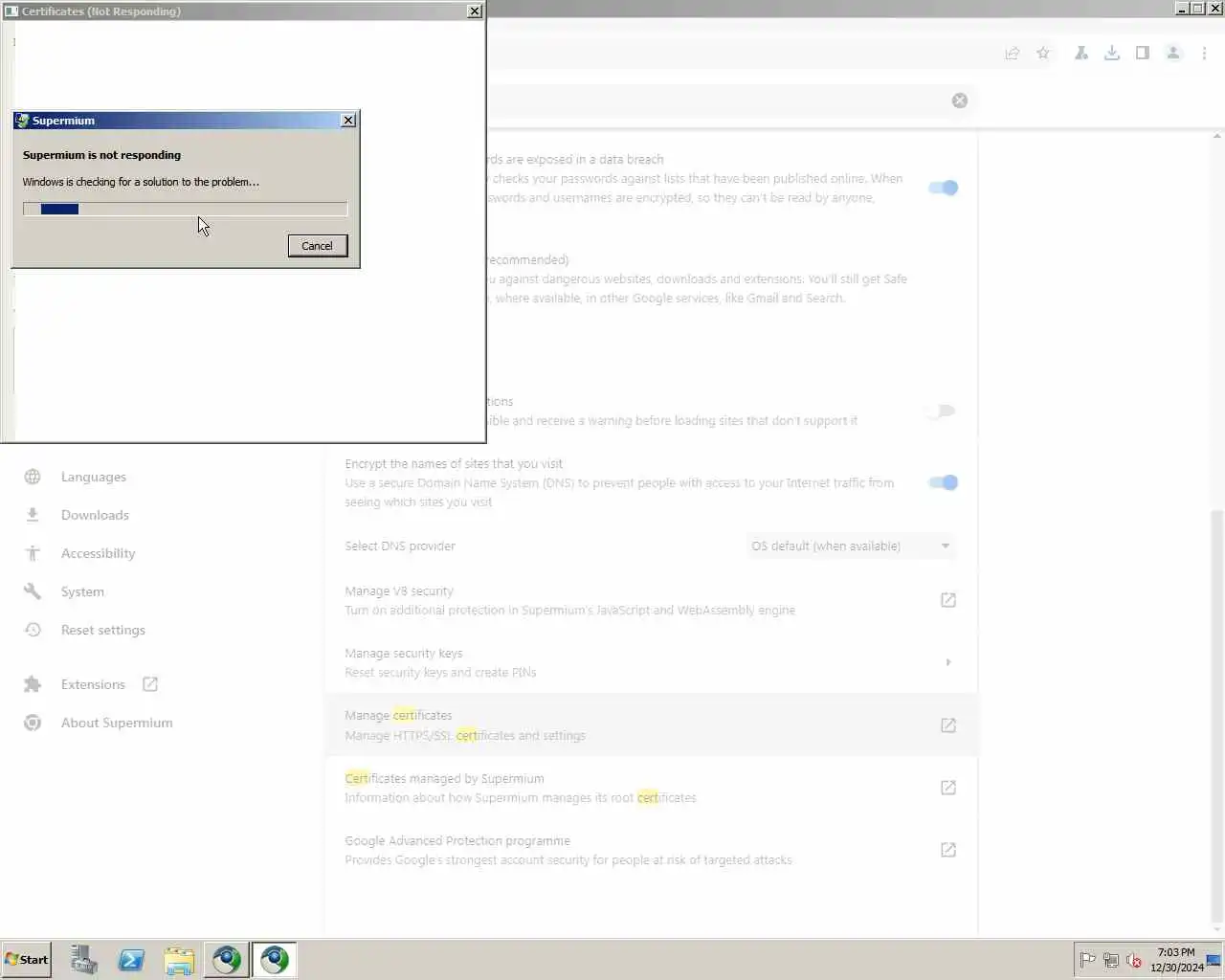Open the experiments flask icon
1225x980 pixels.
(1081, 54)
